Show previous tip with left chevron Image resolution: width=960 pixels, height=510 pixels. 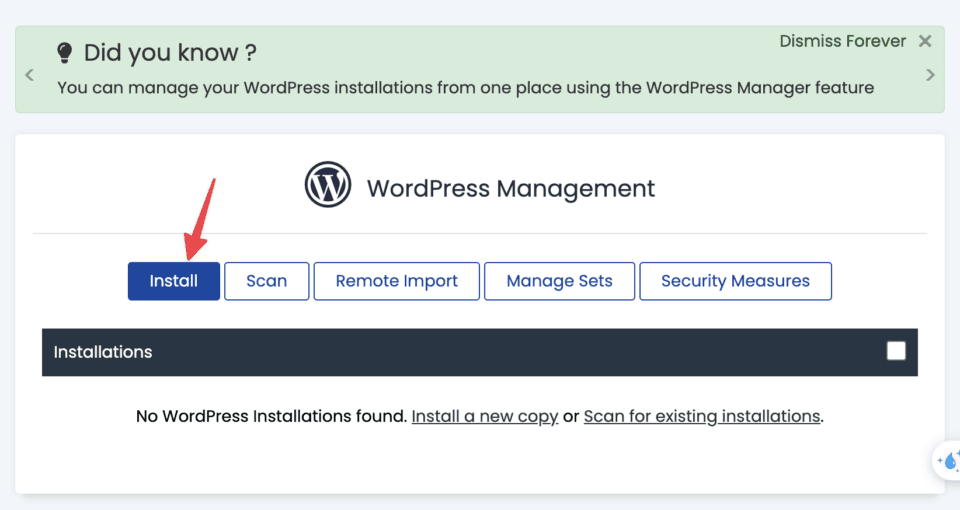(29, 75)
